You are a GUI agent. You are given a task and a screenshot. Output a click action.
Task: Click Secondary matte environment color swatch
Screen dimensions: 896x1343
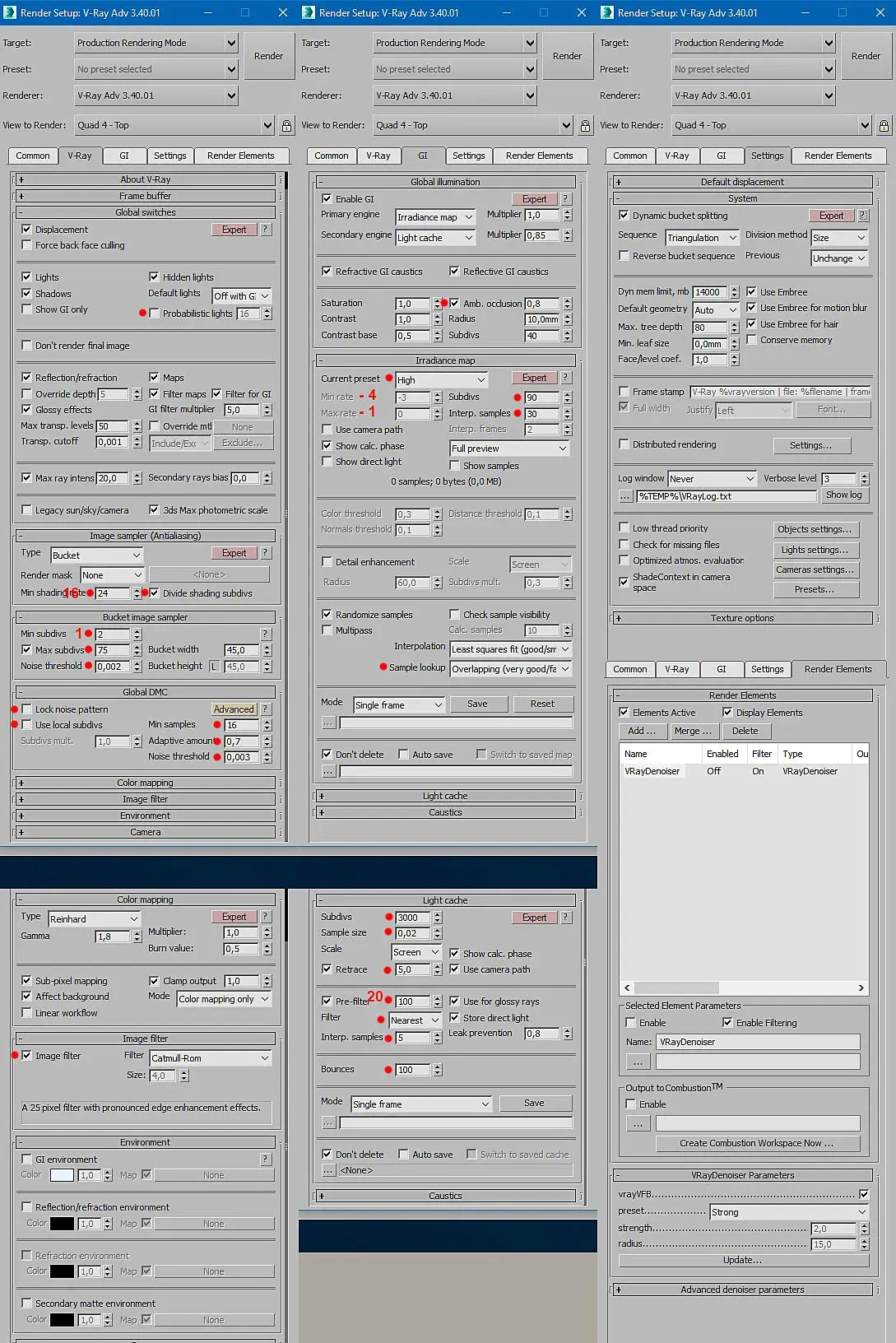[62, 1320]
